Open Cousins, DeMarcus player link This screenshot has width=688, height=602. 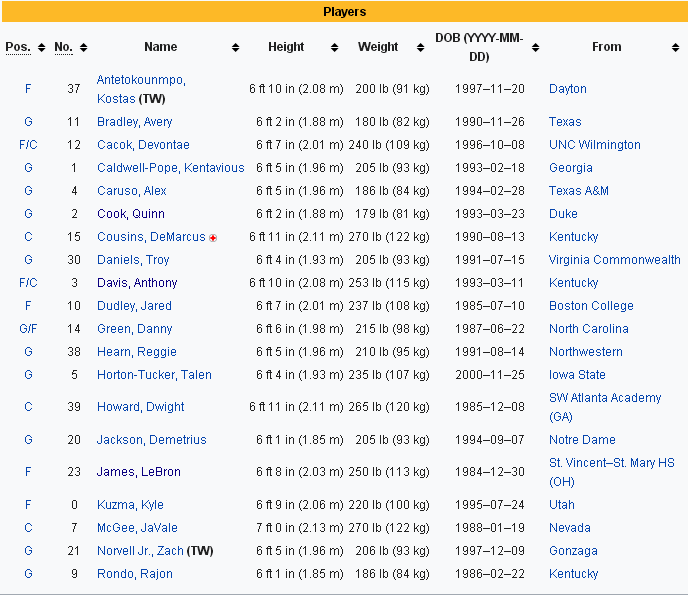(x=151, y=237)
